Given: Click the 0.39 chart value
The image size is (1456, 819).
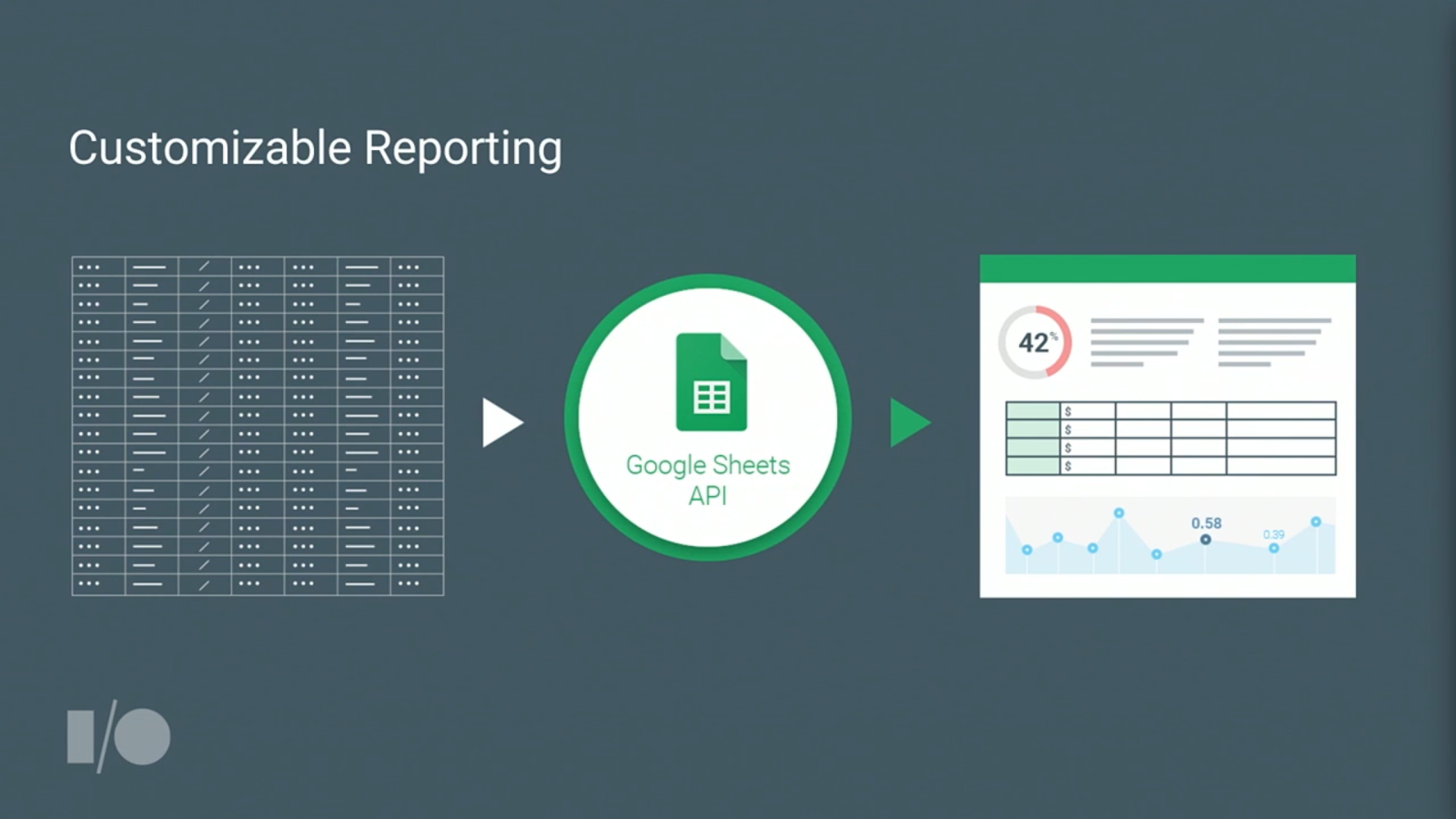Looking at the screenshot, I should [x=1274, y=534].
